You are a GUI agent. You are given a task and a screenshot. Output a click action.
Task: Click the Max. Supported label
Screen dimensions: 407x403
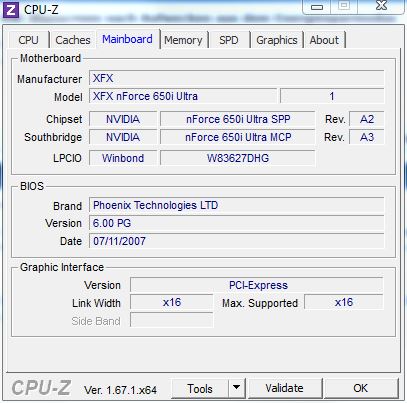[x=260, y=303]
